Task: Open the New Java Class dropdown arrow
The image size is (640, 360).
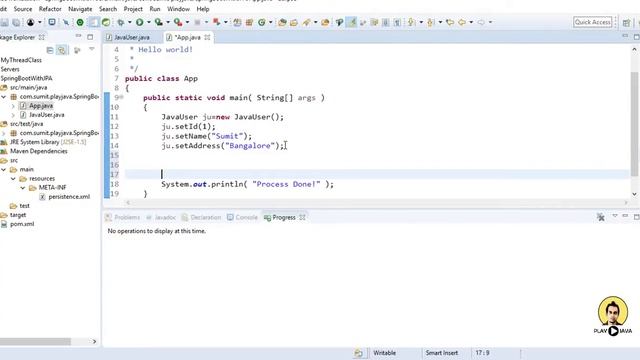Action: coord(270,22)
